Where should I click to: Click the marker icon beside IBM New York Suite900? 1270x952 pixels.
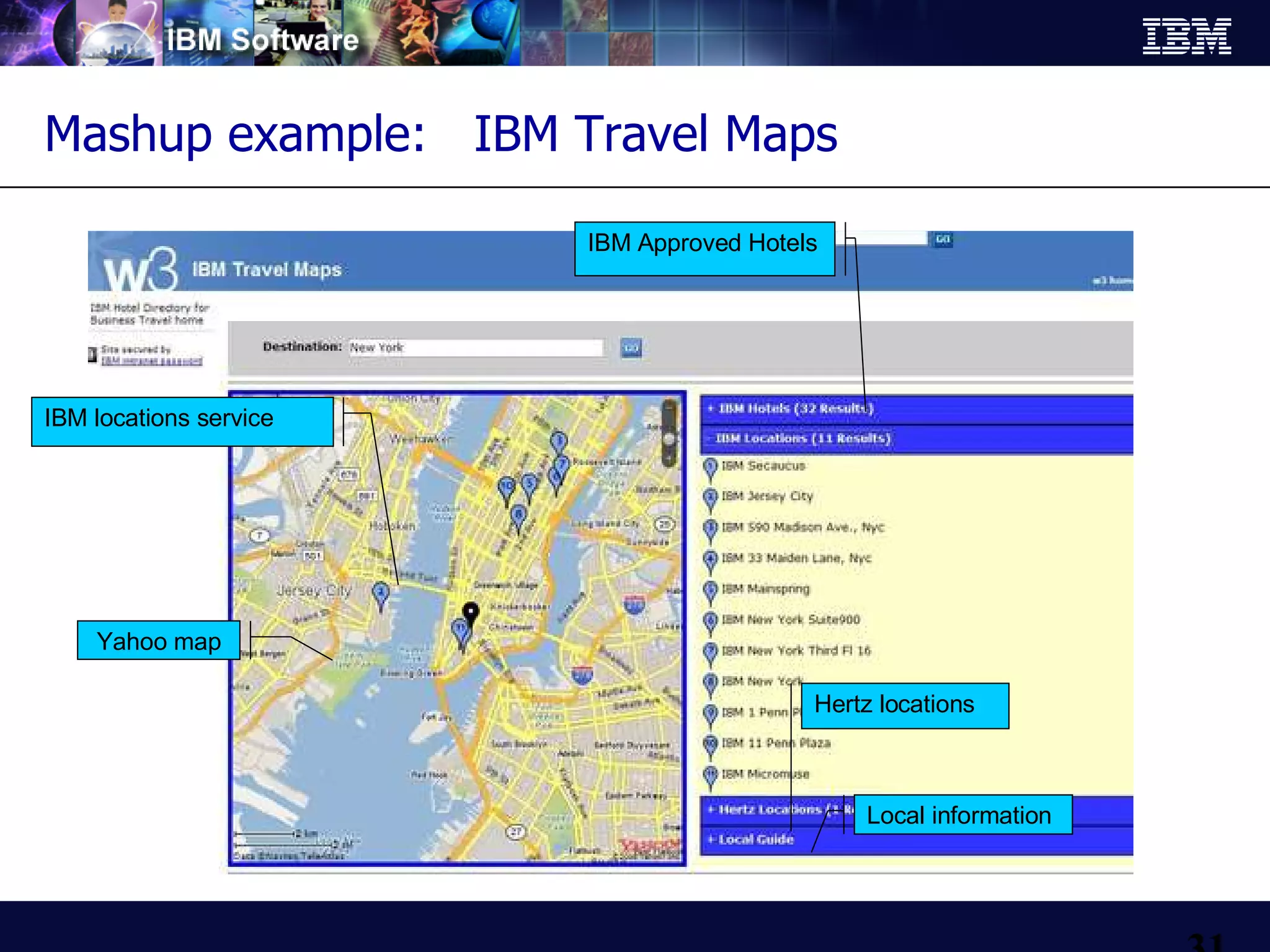[711, 623]
